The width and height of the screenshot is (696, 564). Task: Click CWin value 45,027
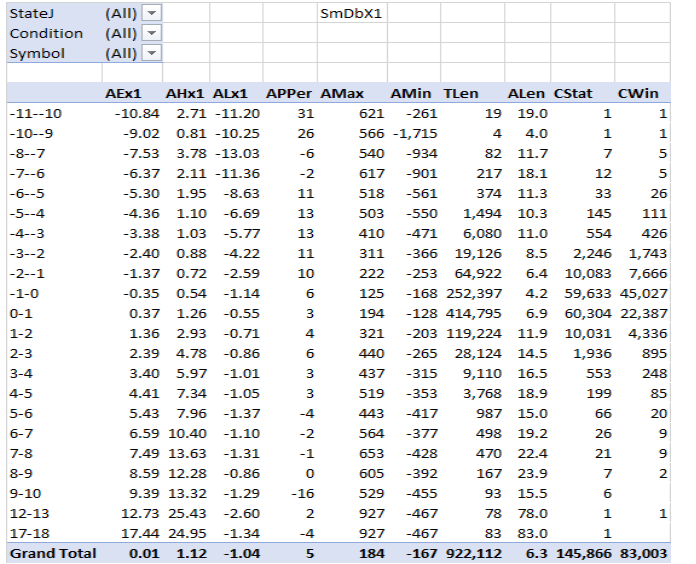pyautogui.click(x=642, y=294)
